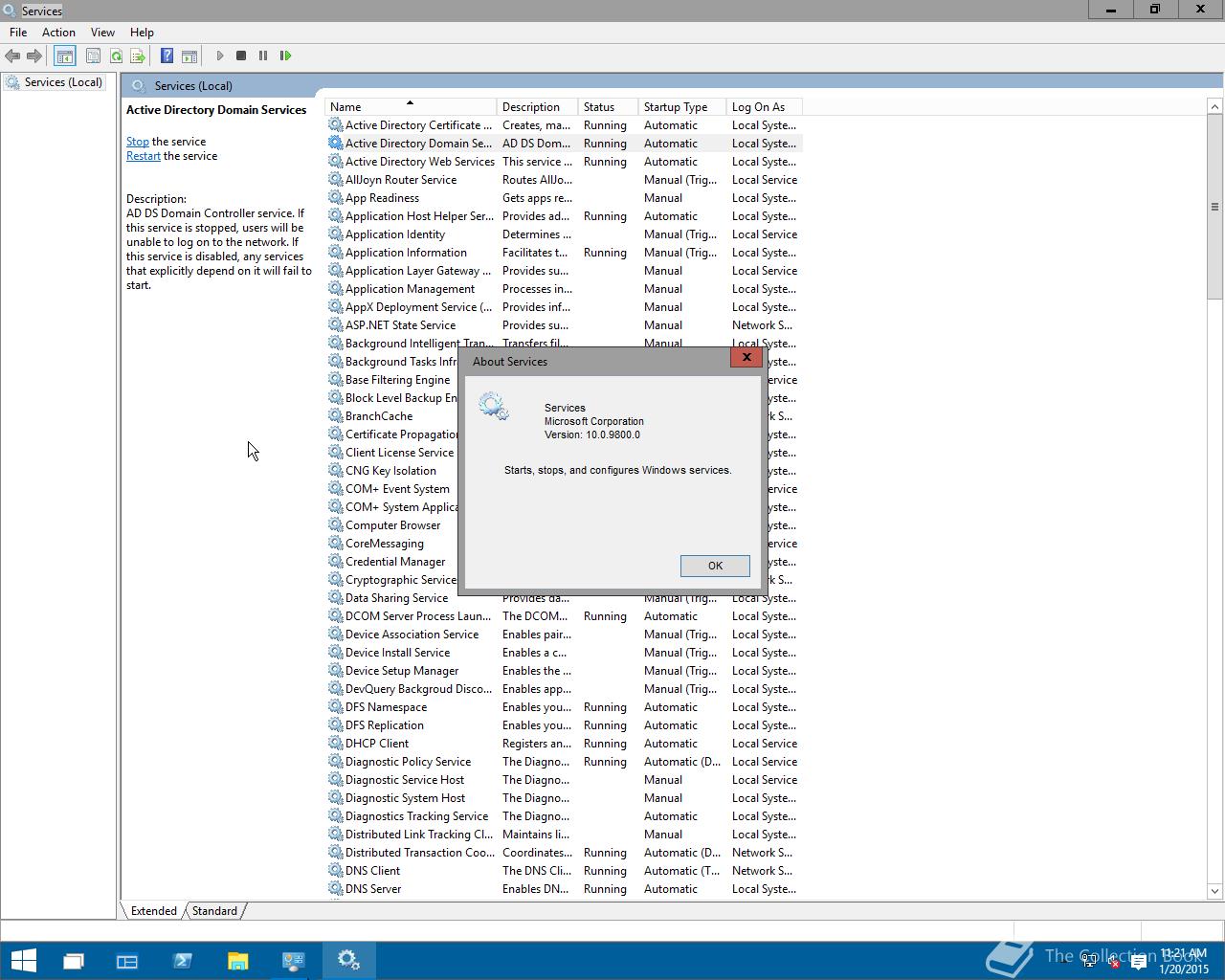The height and width of the screenshot is (980, 1225).
Task: Select the Application Management service
Action: pos(563,289)
